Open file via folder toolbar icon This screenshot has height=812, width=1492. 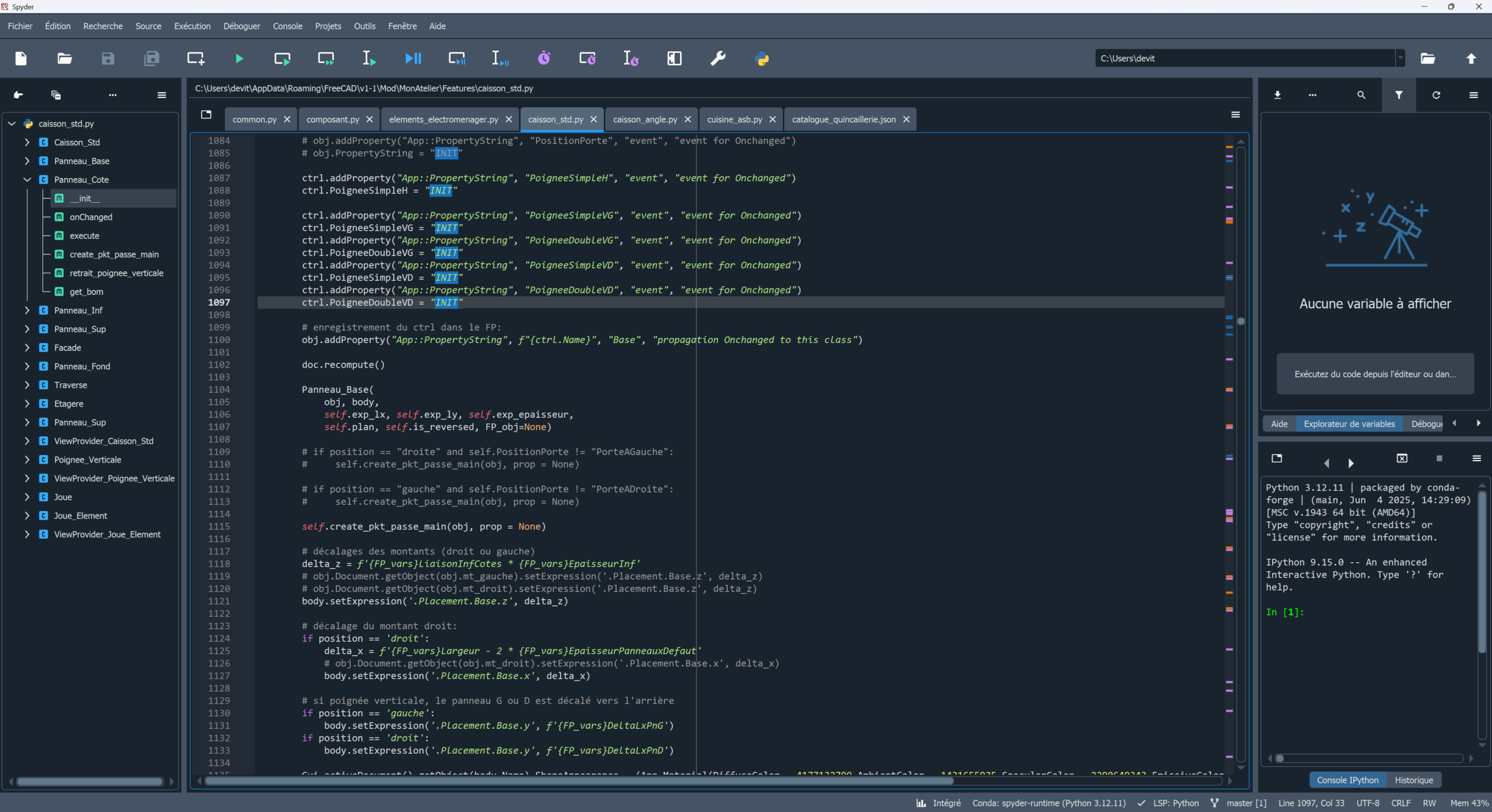[x=65, y=58]
